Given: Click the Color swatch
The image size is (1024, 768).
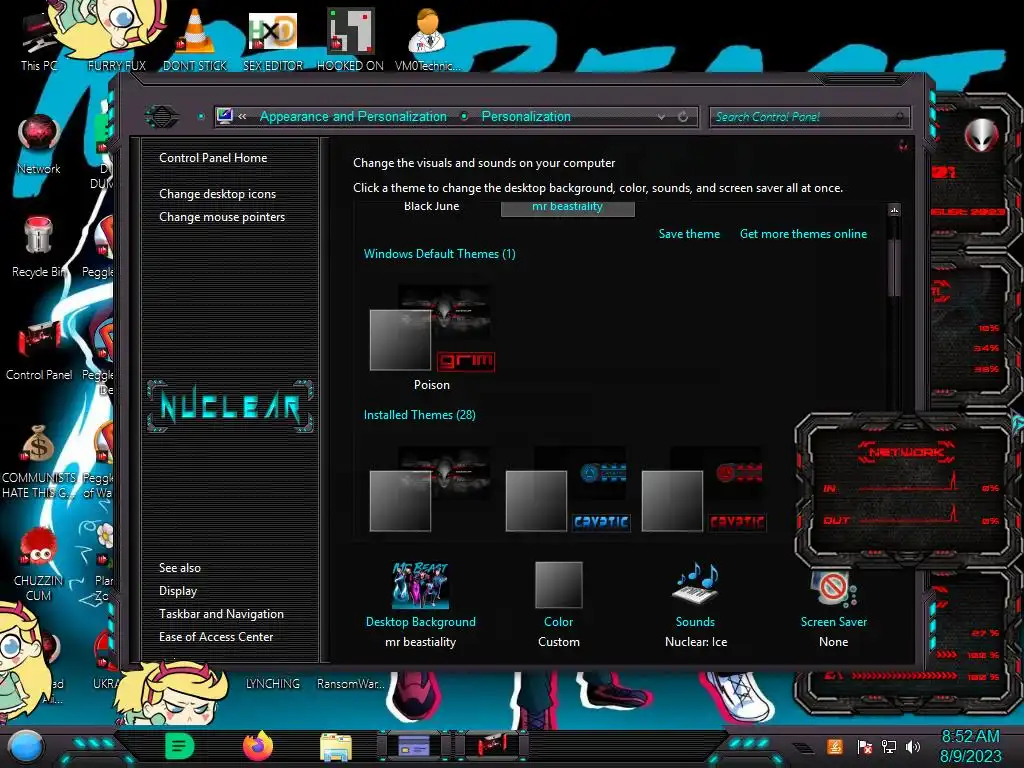Looking at the screenshot, I should click(558, 585).
